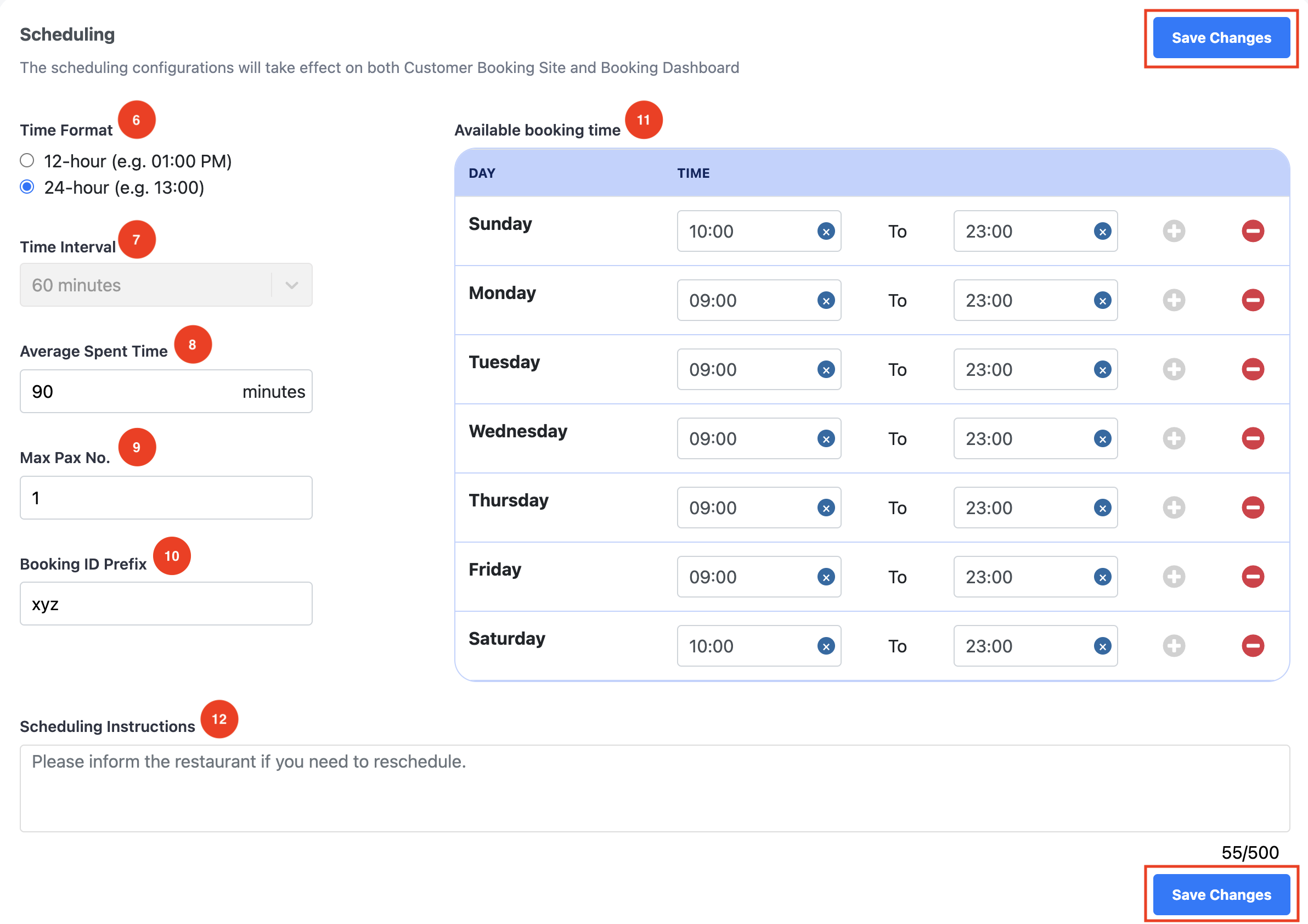
Task: Remove Thursday booking time row
Action: (x=1252, y=508)
